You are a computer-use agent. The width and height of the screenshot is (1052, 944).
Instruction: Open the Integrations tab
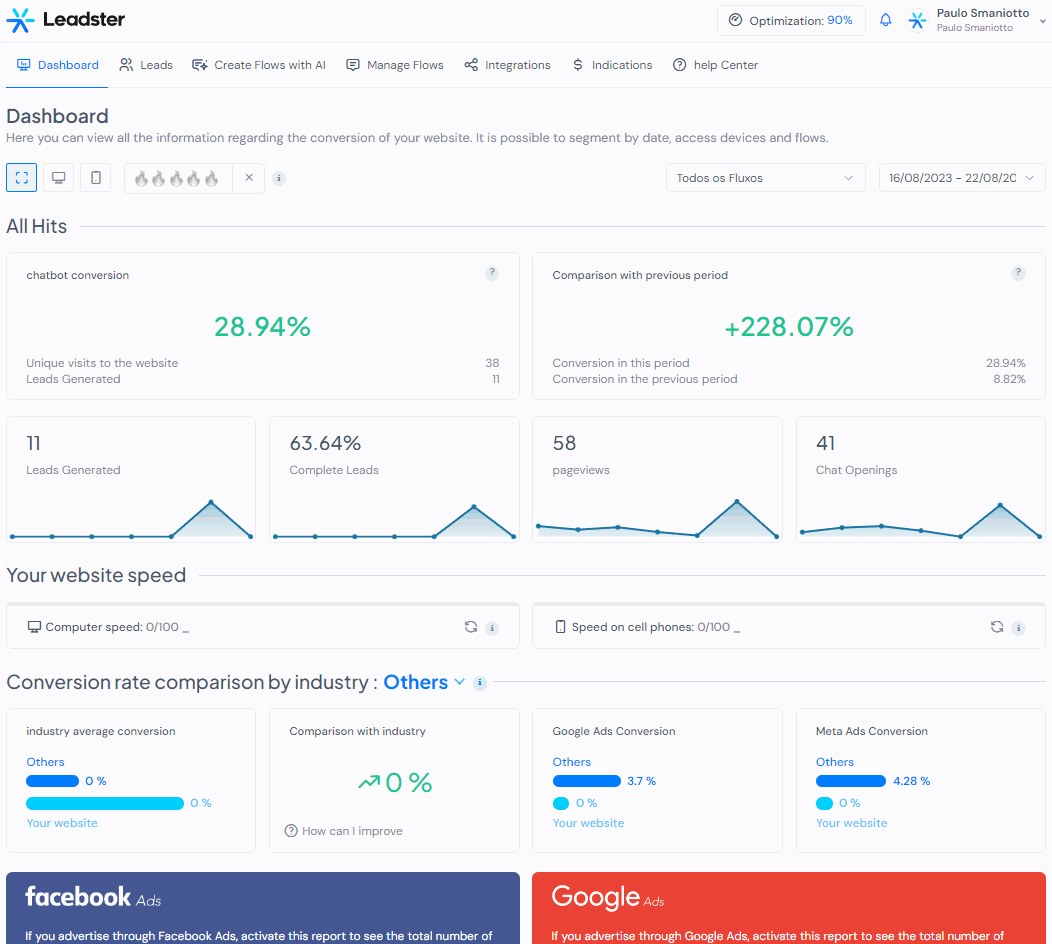pos(508,65)
